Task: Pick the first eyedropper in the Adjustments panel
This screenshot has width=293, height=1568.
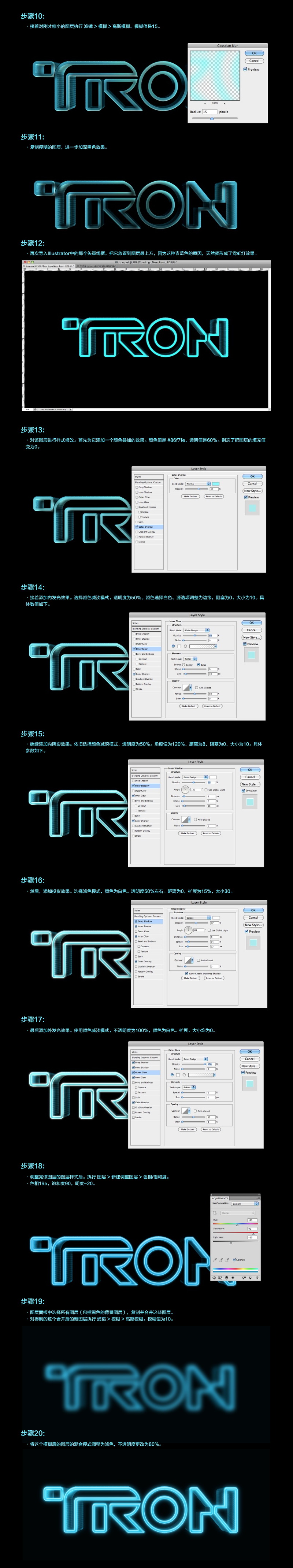Action: click(215, 1260)
